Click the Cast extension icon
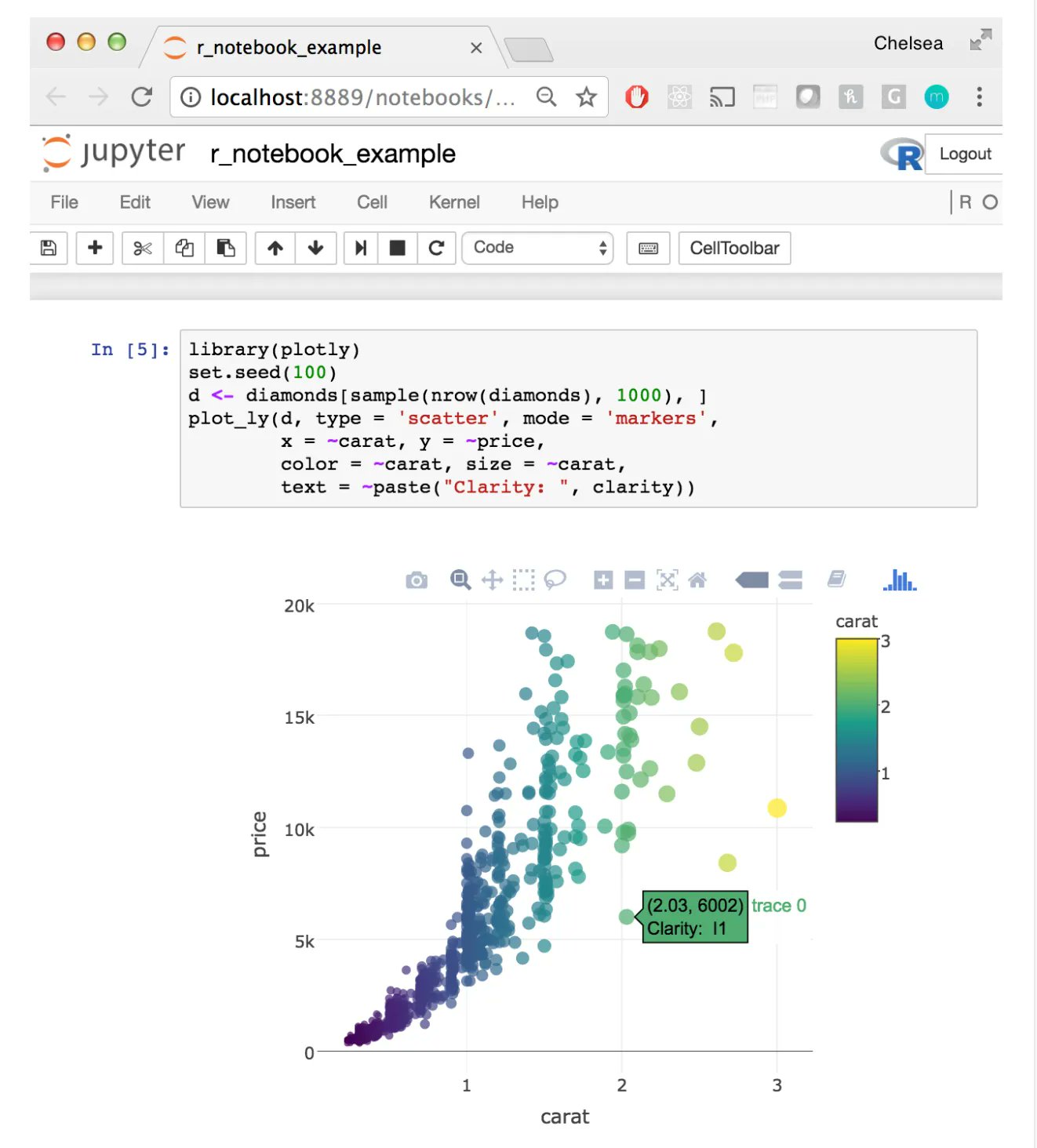Screen dimensions: 1037x1148 (x=722, y=97)
